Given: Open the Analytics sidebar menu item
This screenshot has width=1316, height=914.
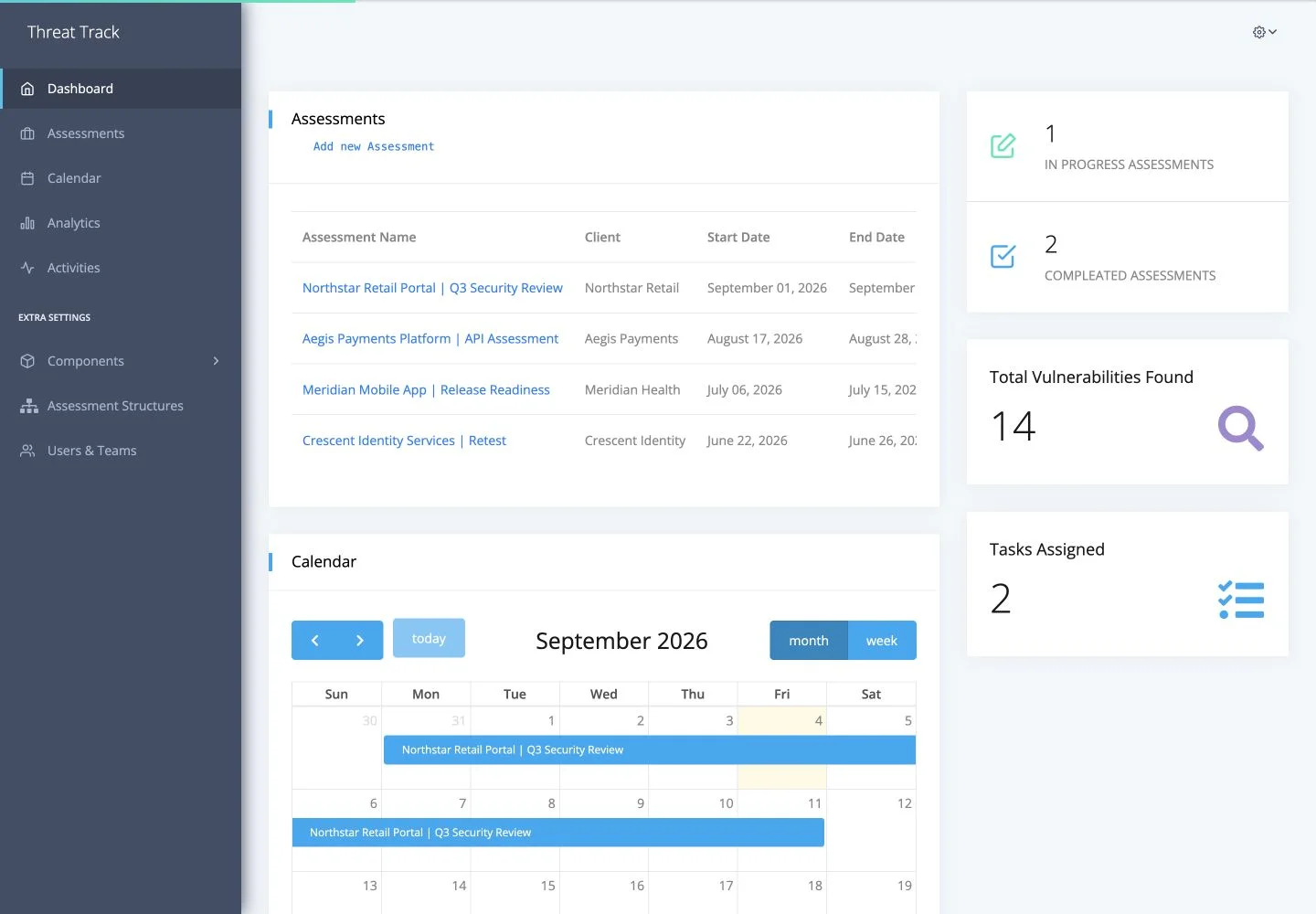Looking at the screenshot, I should [121, 223].
